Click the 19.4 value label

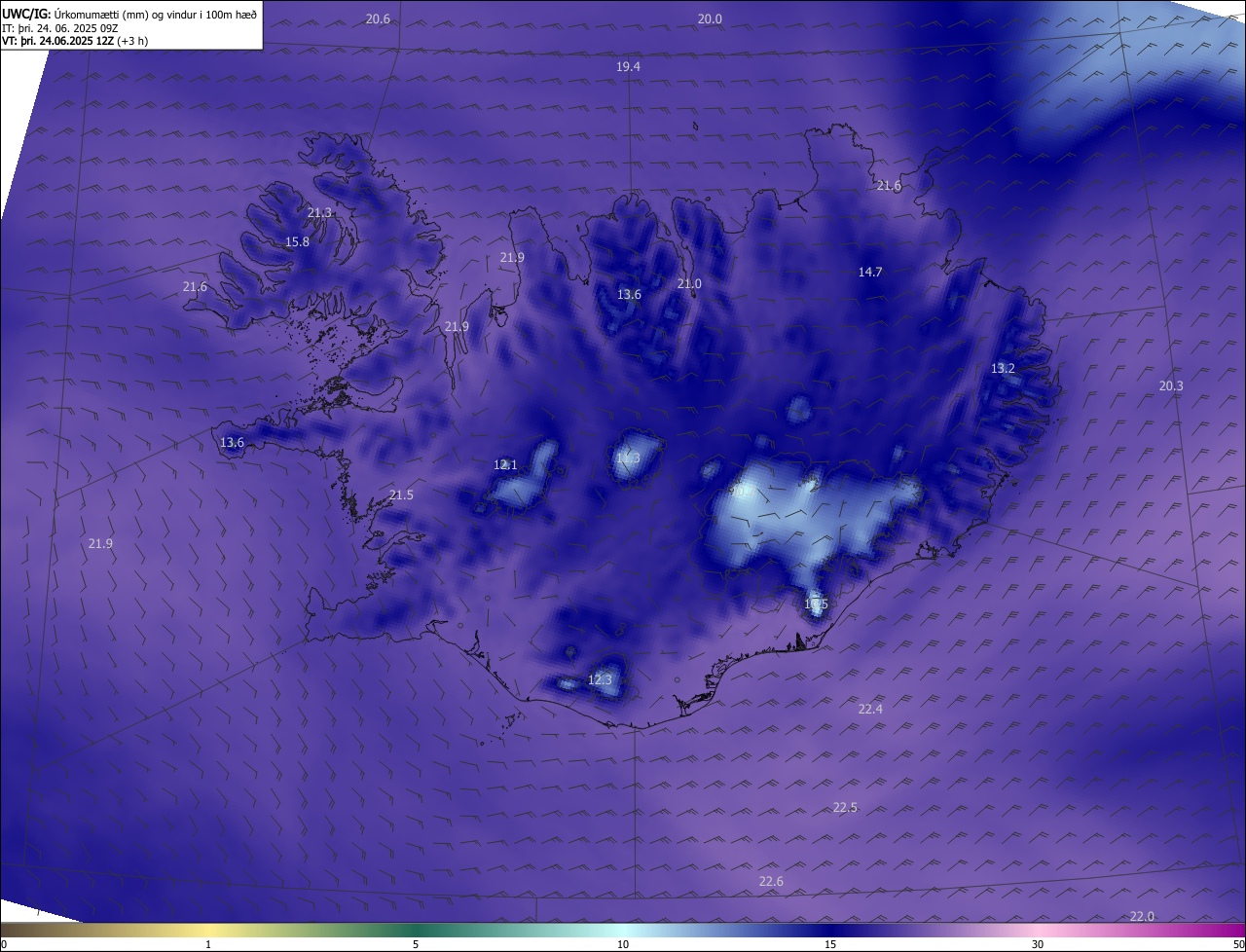(628, 67)
